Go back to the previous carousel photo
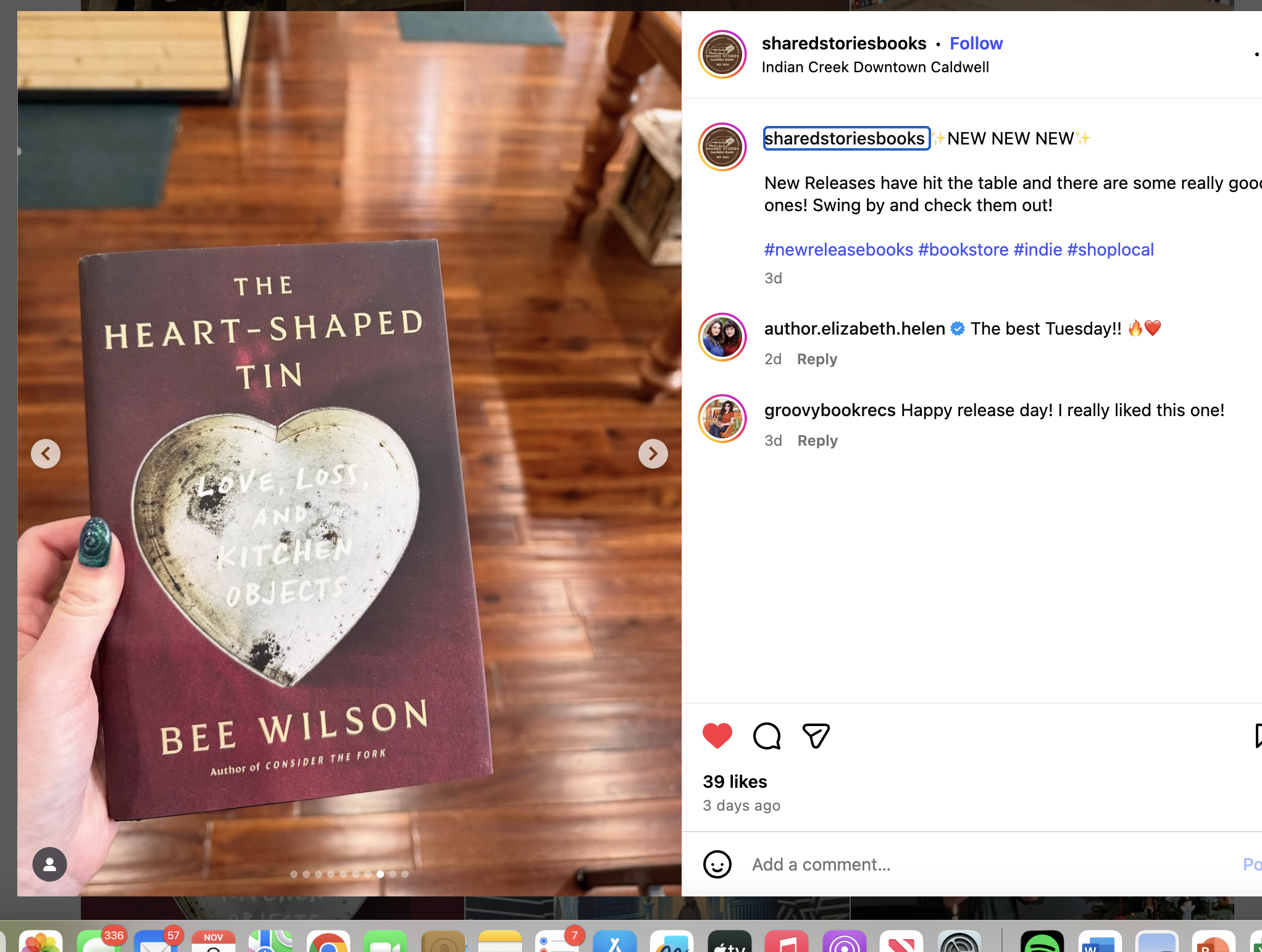 click(x=46, y=454)
